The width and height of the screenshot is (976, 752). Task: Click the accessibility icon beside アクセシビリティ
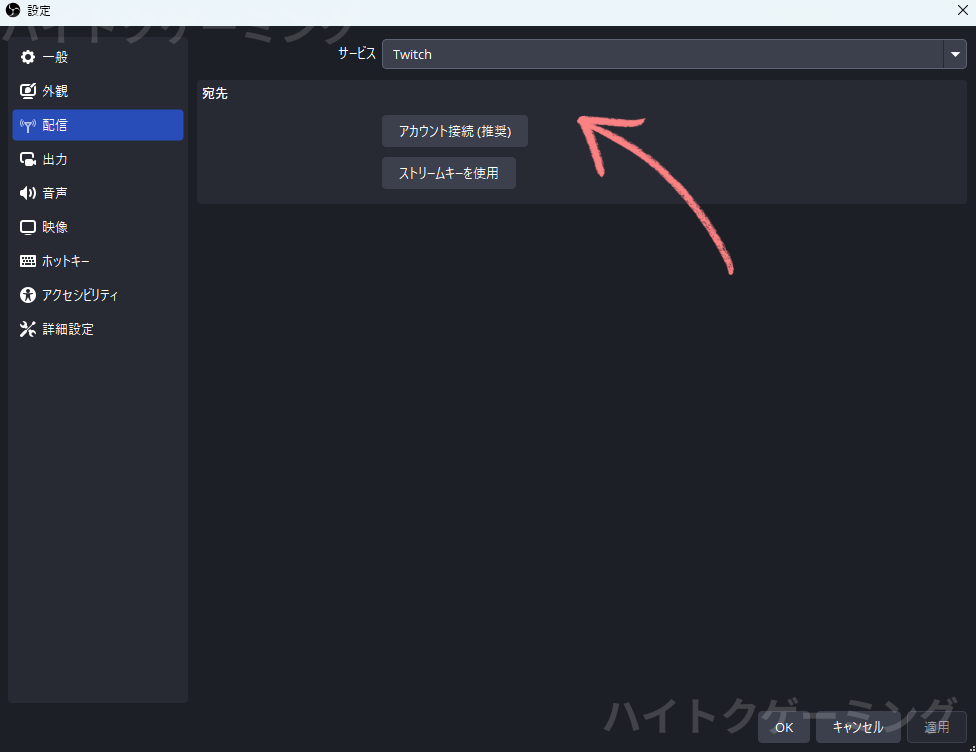tap(27, 294)
